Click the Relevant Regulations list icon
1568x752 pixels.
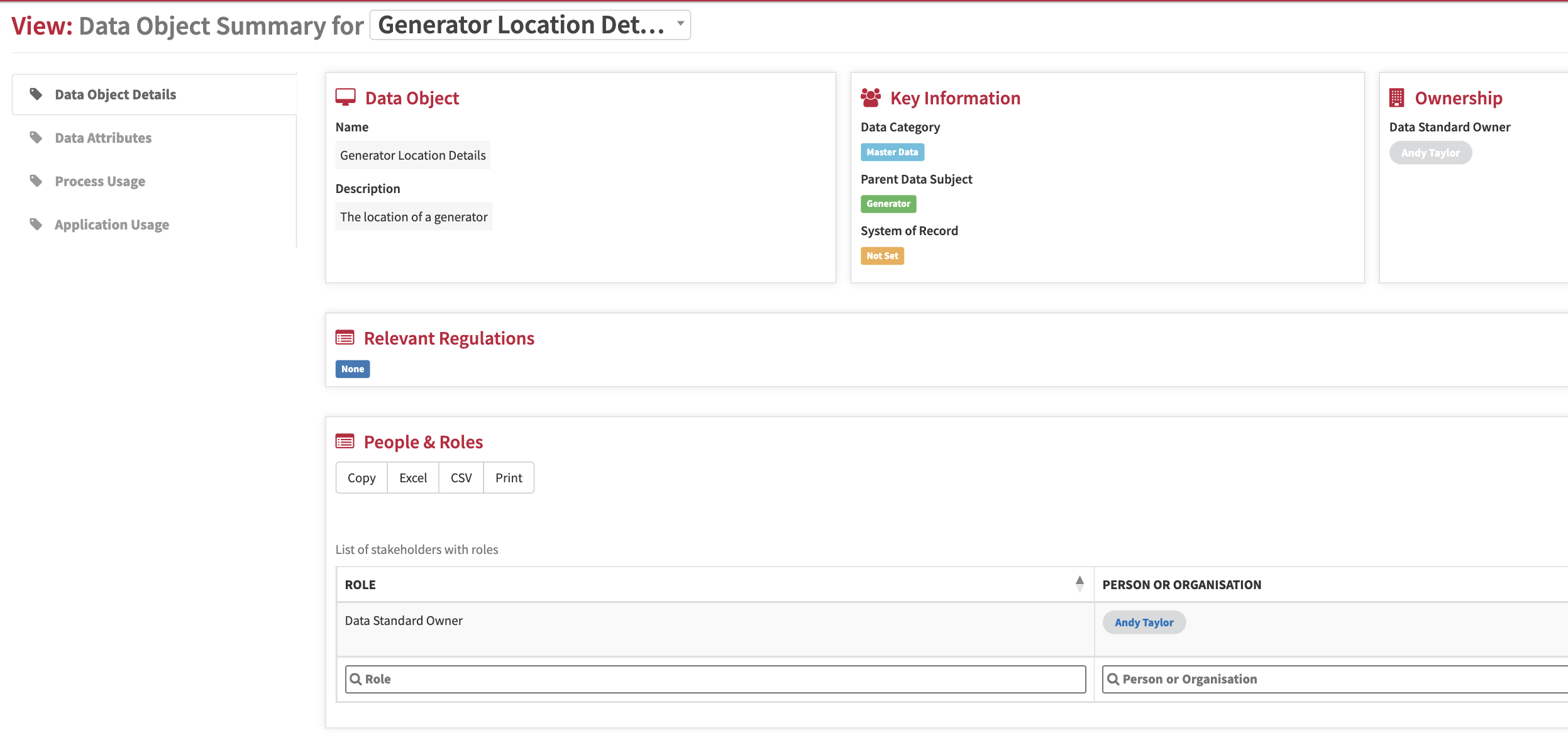tap(345, 338)
